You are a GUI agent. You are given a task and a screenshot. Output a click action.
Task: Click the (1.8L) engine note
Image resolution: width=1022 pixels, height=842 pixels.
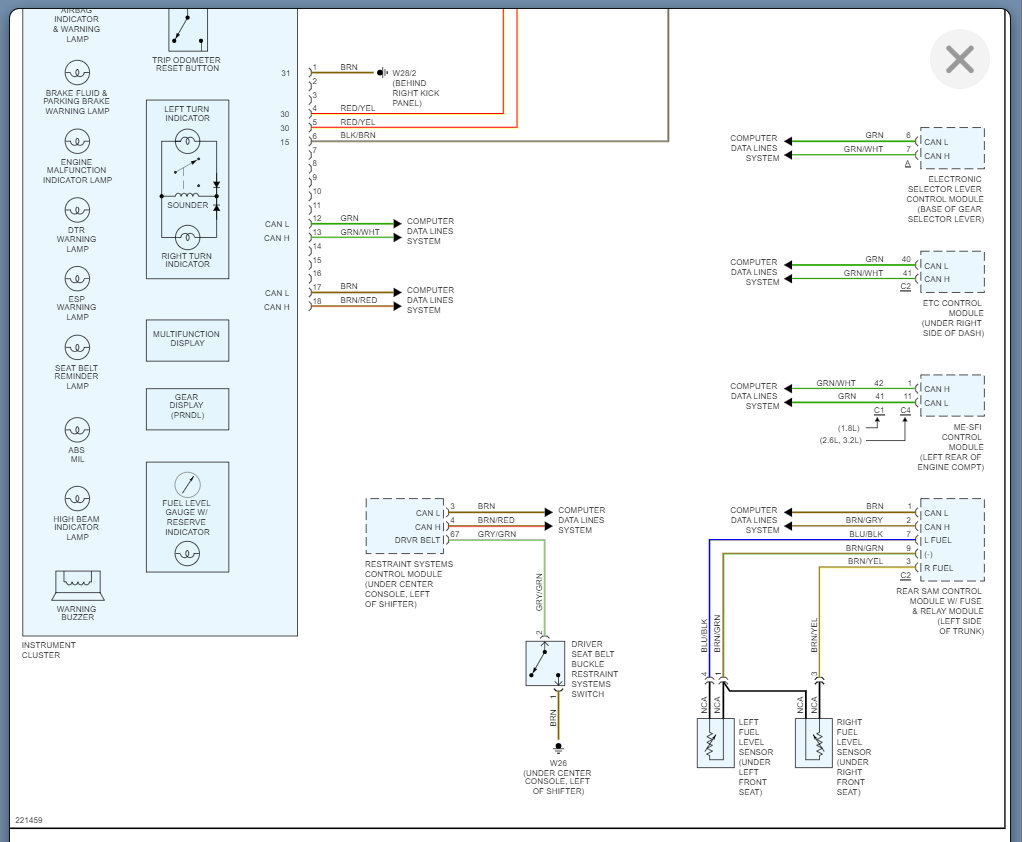coord(849,428)
